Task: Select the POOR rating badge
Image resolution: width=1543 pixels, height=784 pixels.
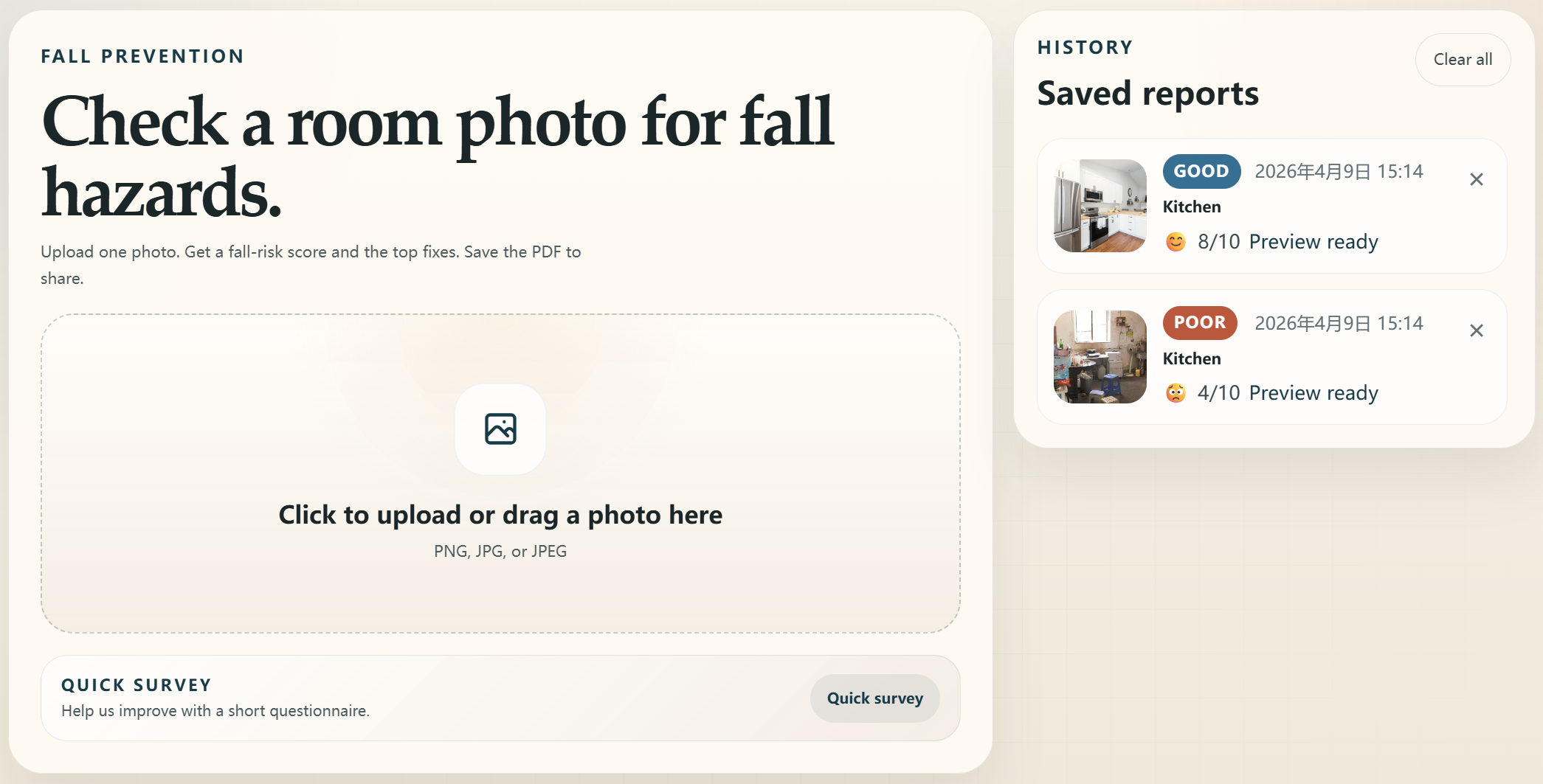Action: (x=1199, y=323)
